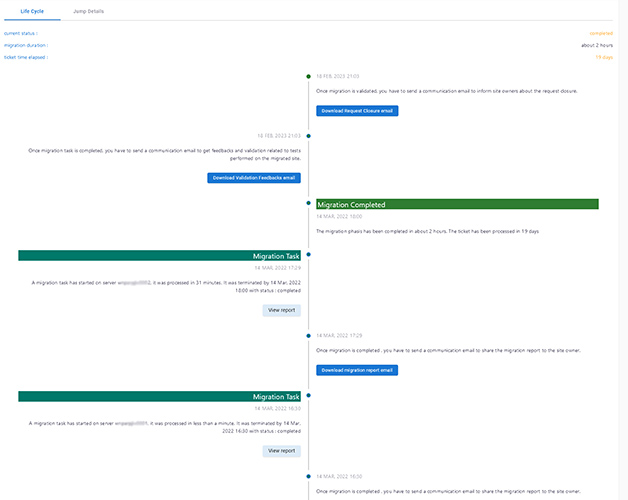Select timeline dot beside request closure step
628x500 pixels.
click(309, 76)
